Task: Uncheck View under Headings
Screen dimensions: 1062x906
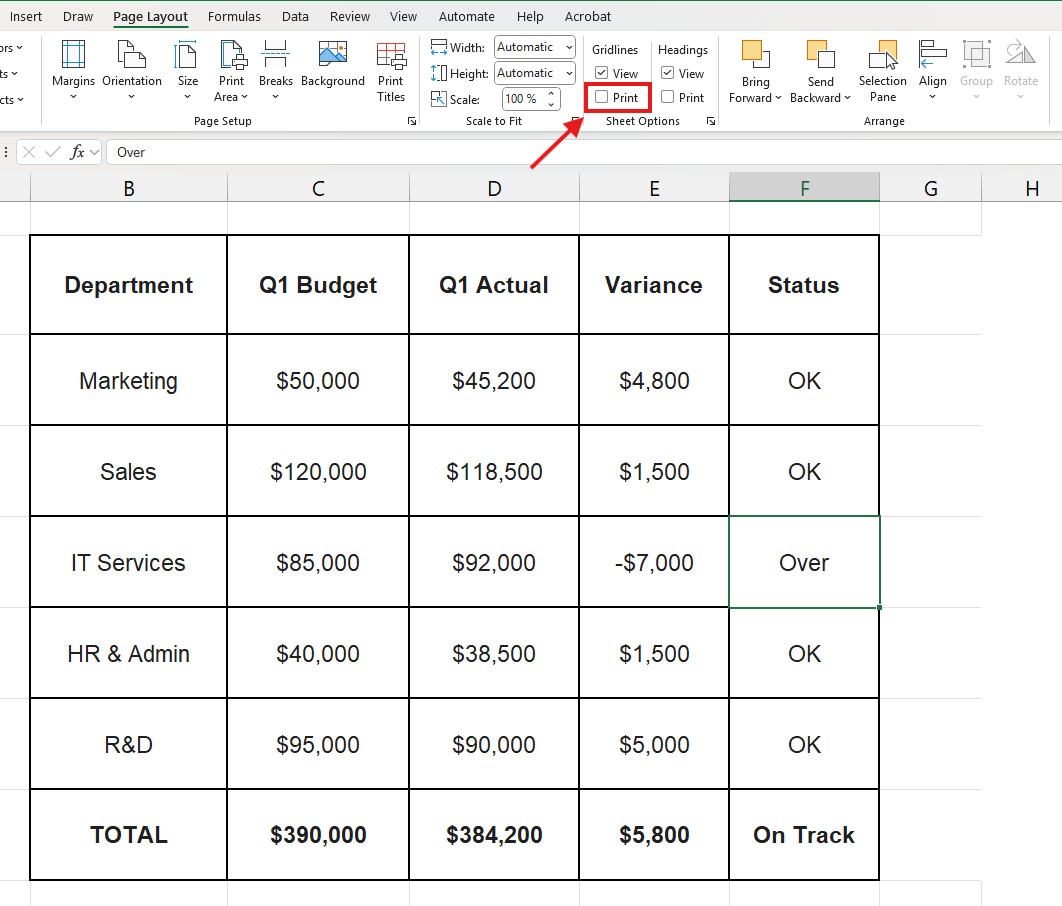Action: (x=666, y=73)
